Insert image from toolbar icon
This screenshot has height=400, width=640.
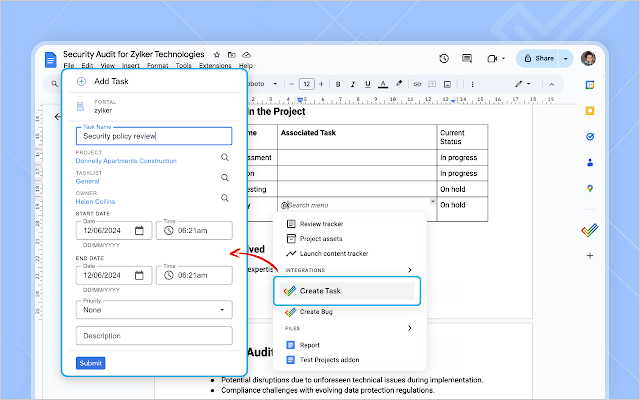tap(447, 84)
